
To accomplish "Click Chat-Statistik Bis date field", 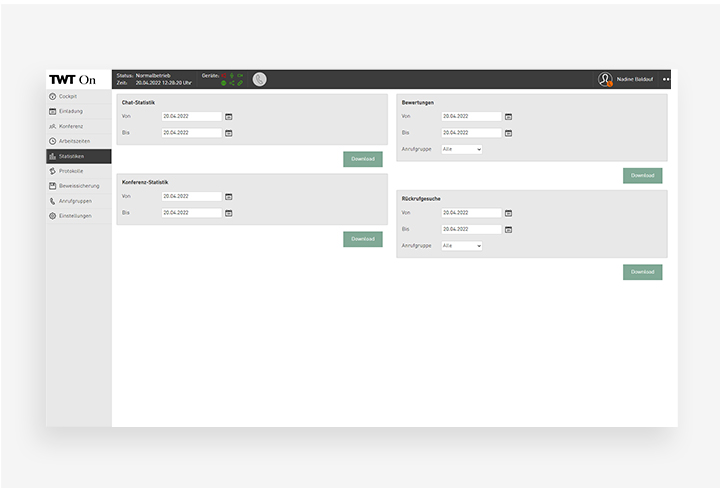I will point(192,133).
